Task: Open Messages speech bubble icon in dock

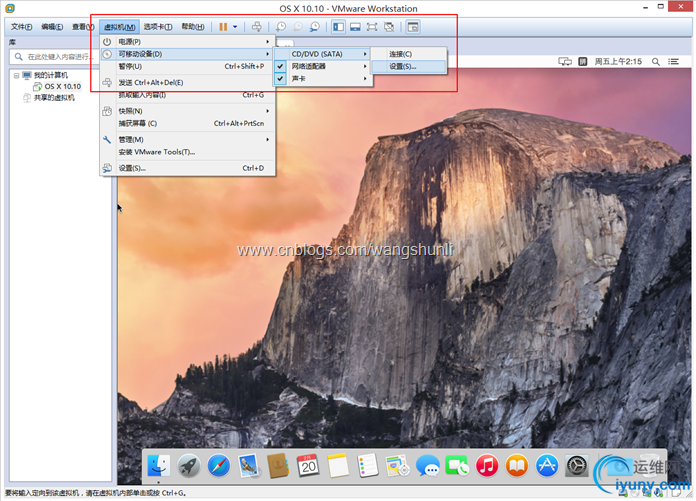Action: pos(427,466)
